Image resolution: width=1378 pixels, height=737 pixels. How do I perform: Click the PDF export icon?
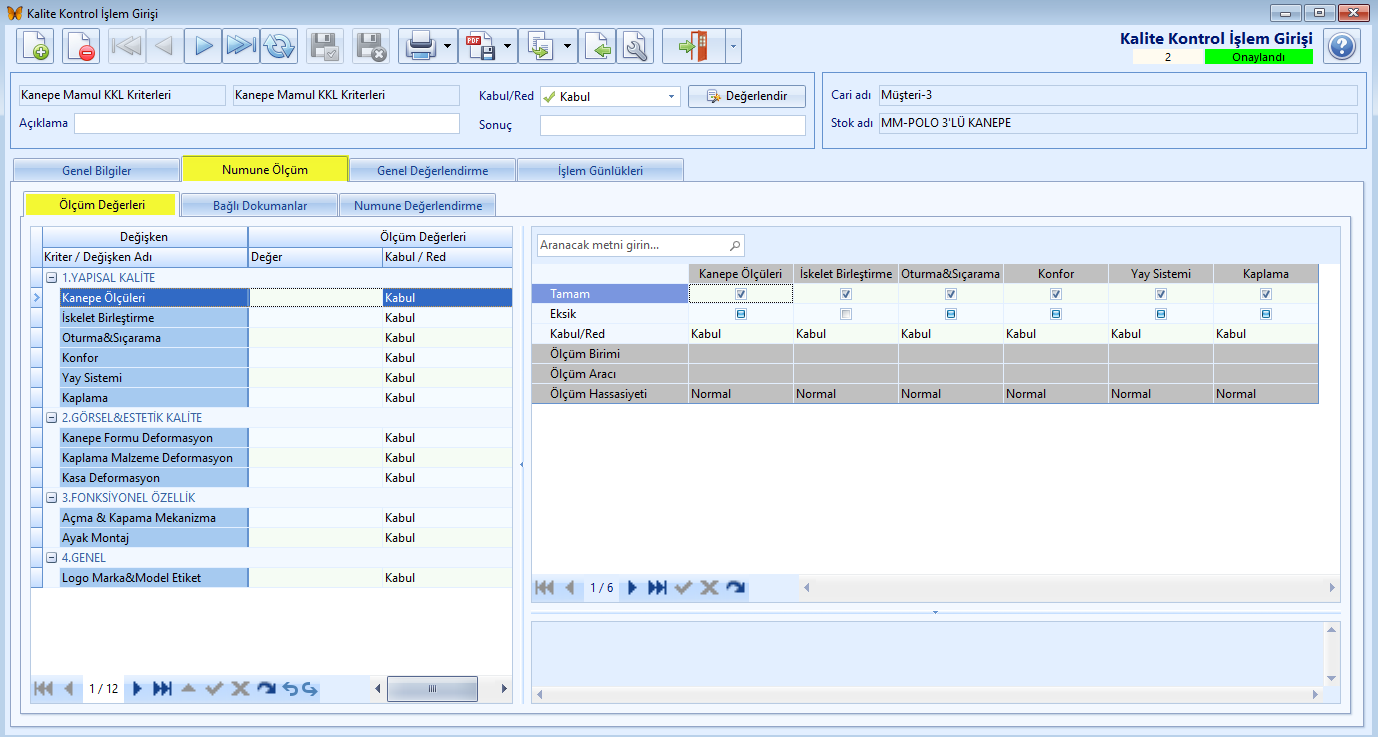pyautogui.click(x=481, y=46)
